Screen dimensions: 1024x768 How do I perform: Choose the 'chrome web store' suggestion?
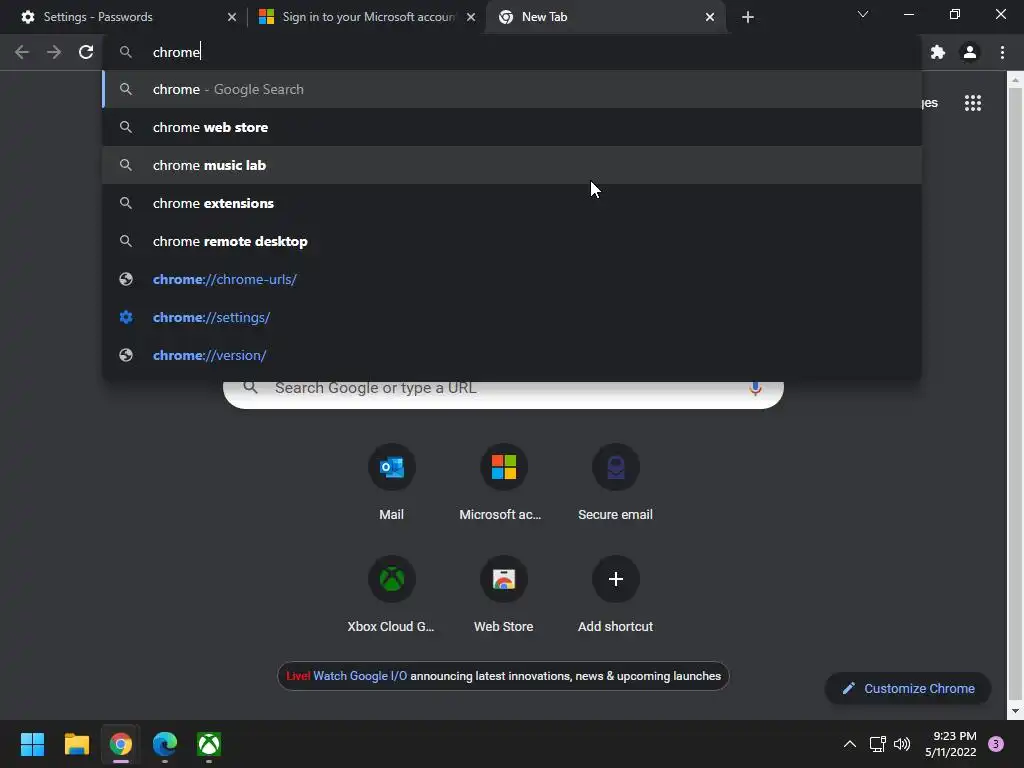click(512, 127)
